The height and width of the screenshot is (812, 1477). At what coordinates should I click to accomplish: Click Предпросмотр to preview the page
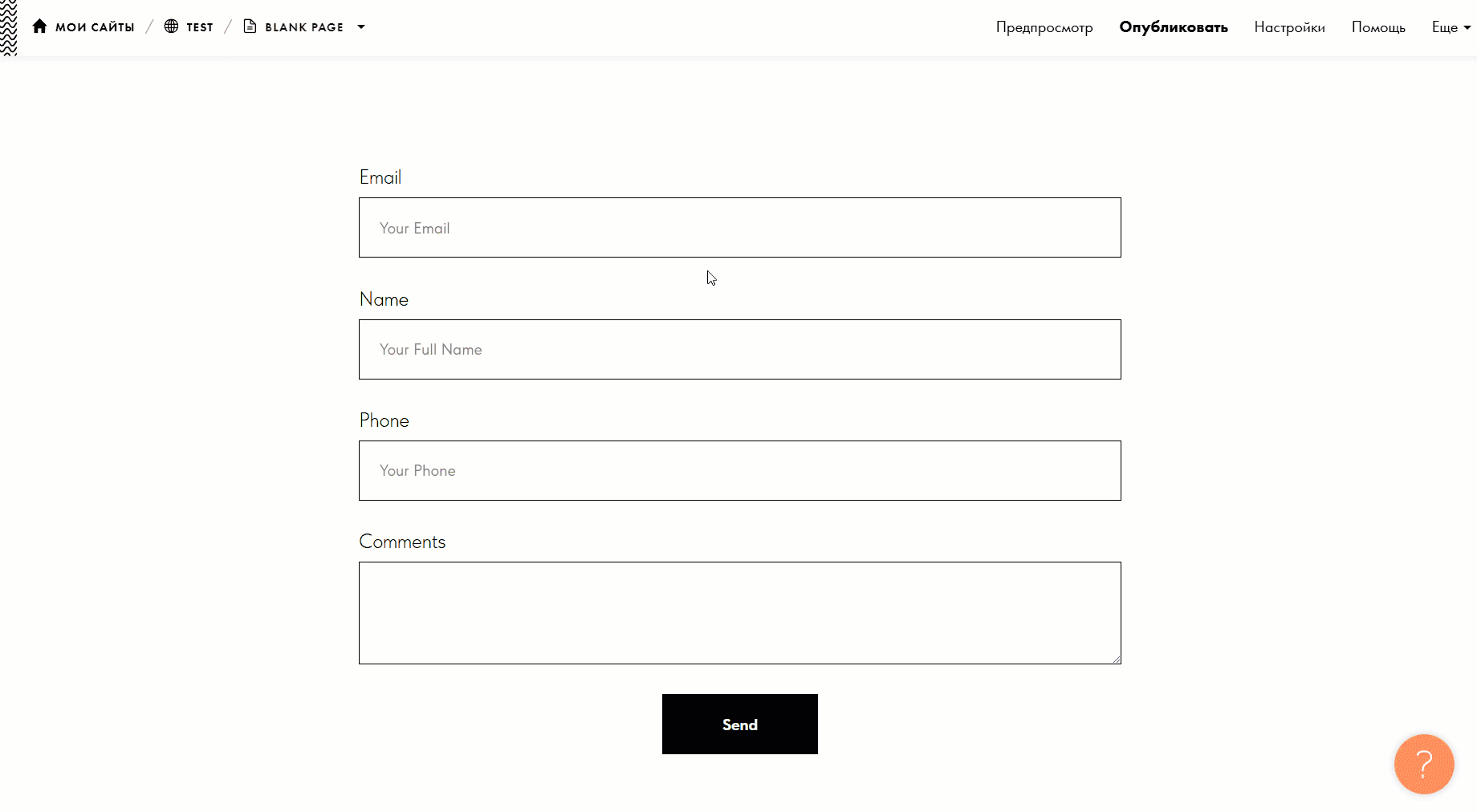pos(1044,26)
